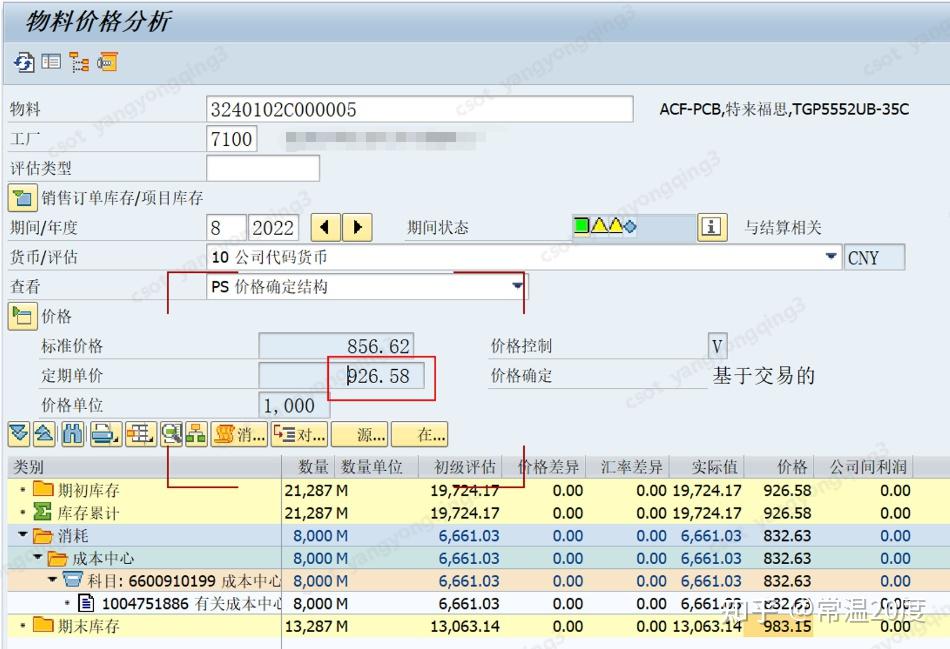
Task: Open the detail list view icon
Action: click(x=50, y=60)
